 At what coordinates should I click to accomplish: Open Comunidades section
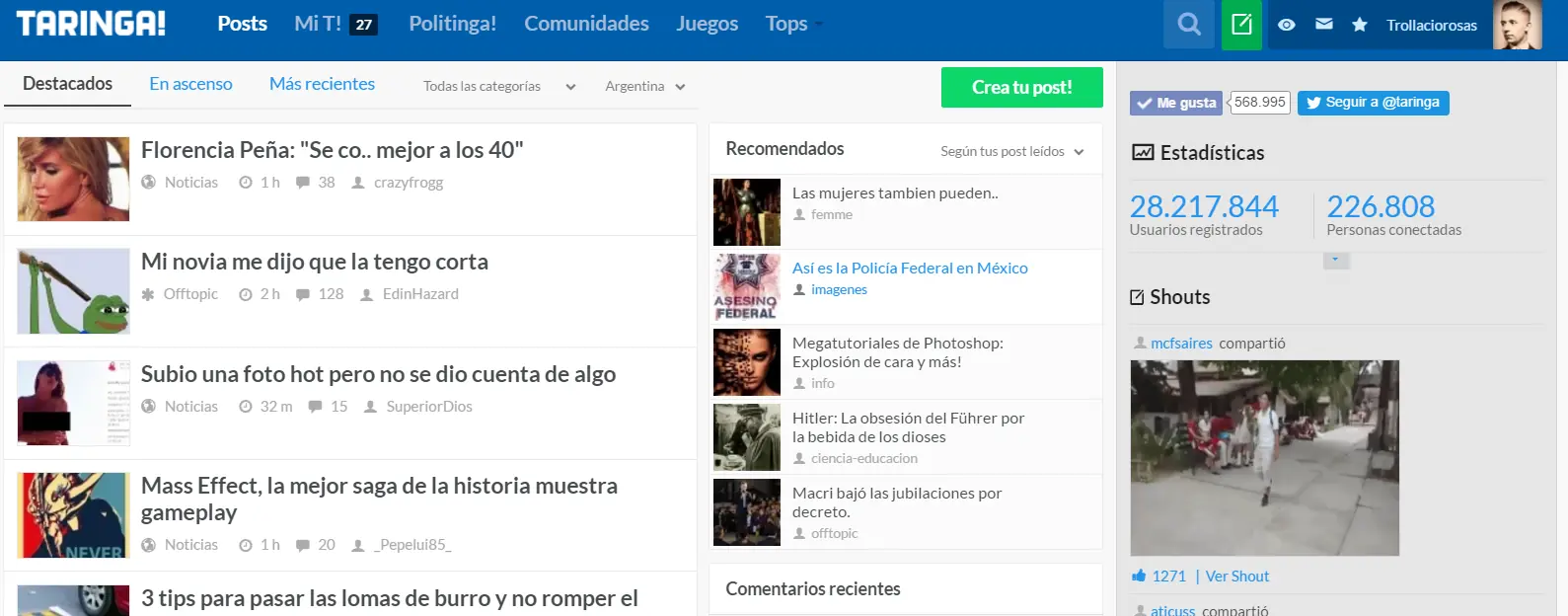click(x=586, y=24)
